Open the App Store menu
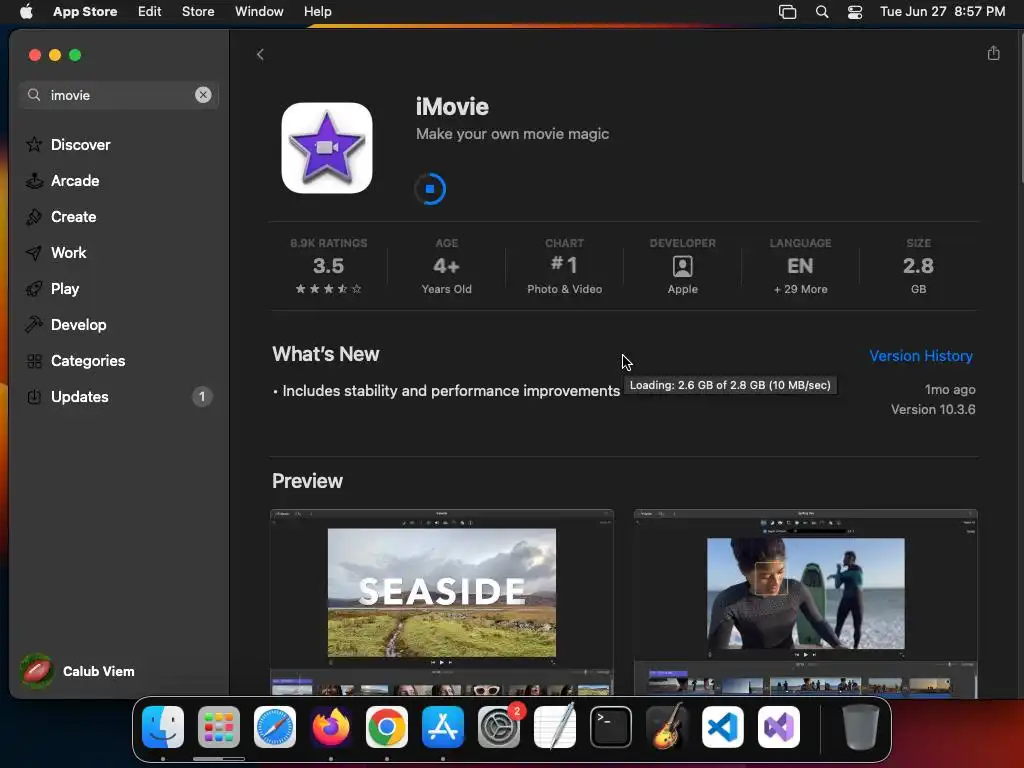 pos(85,12)
